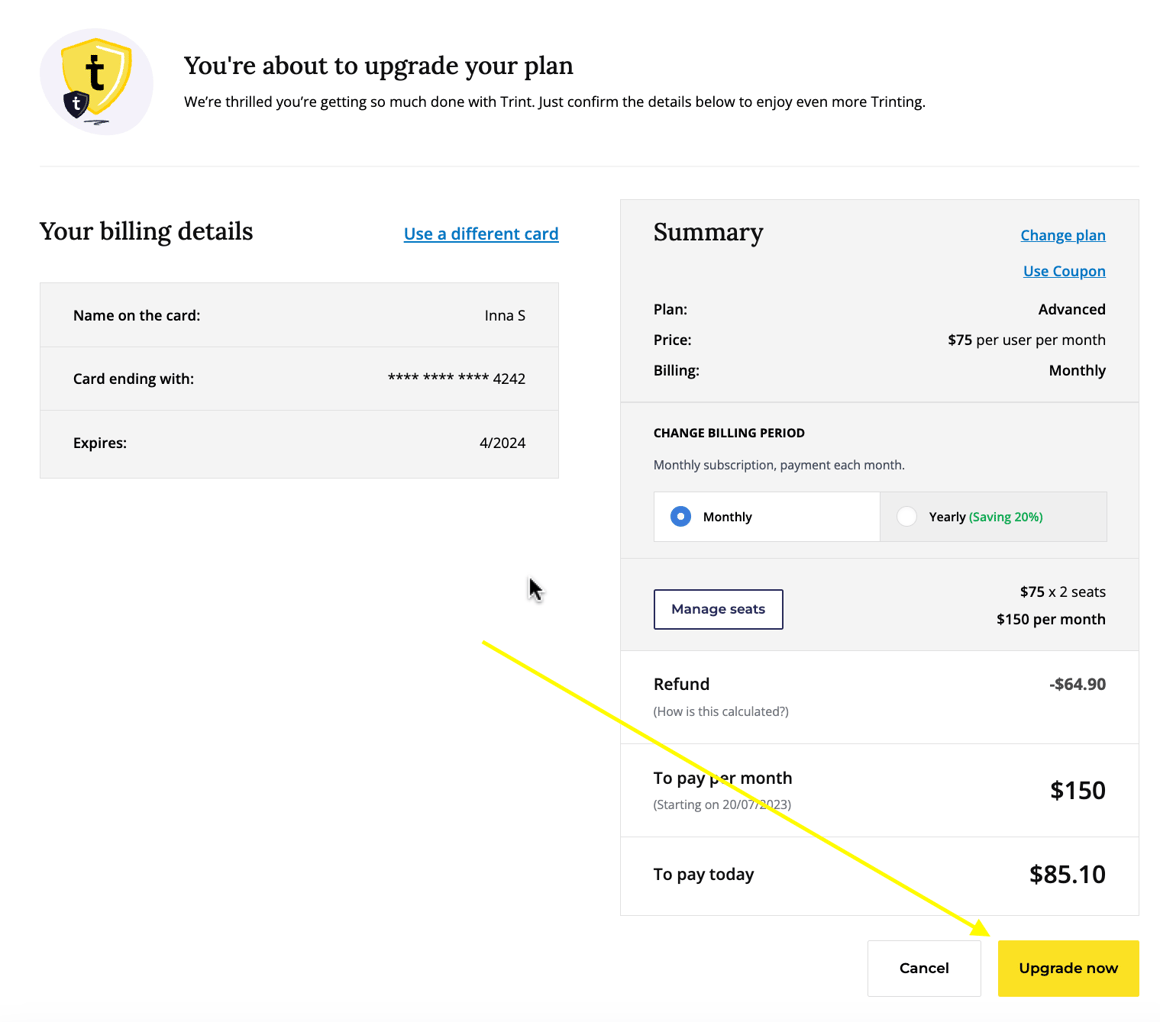Click the Manage seats button

718,609
